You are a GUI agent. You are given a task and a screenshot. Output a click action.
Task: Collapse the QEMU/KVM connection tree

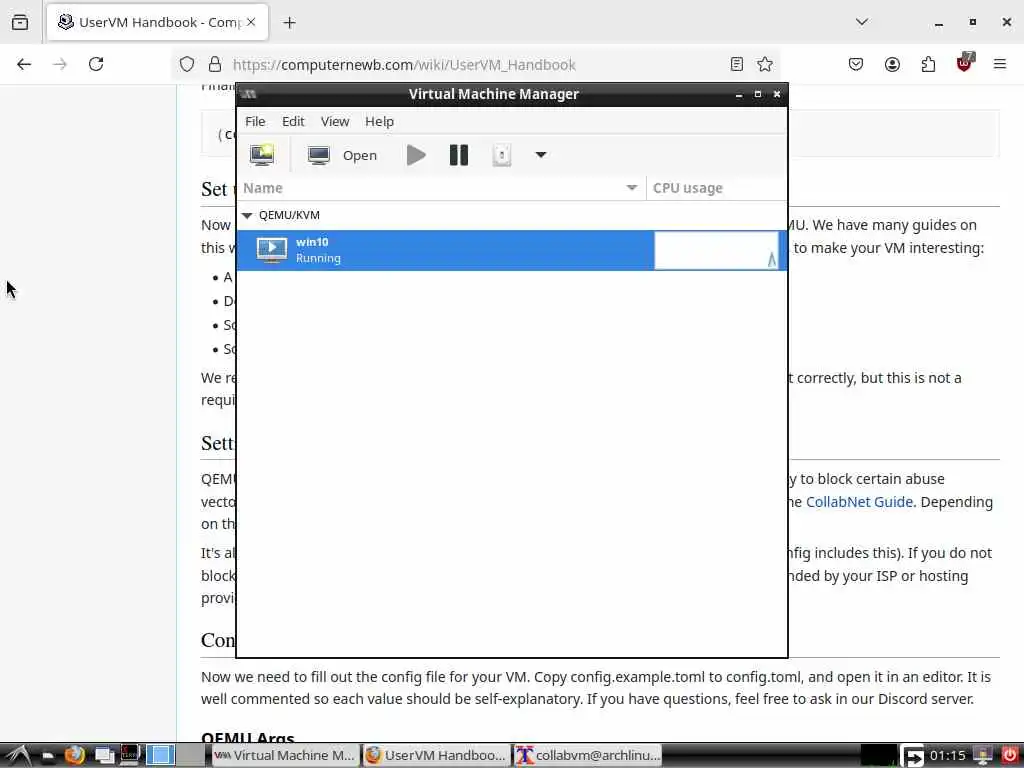tap(247, 215)
